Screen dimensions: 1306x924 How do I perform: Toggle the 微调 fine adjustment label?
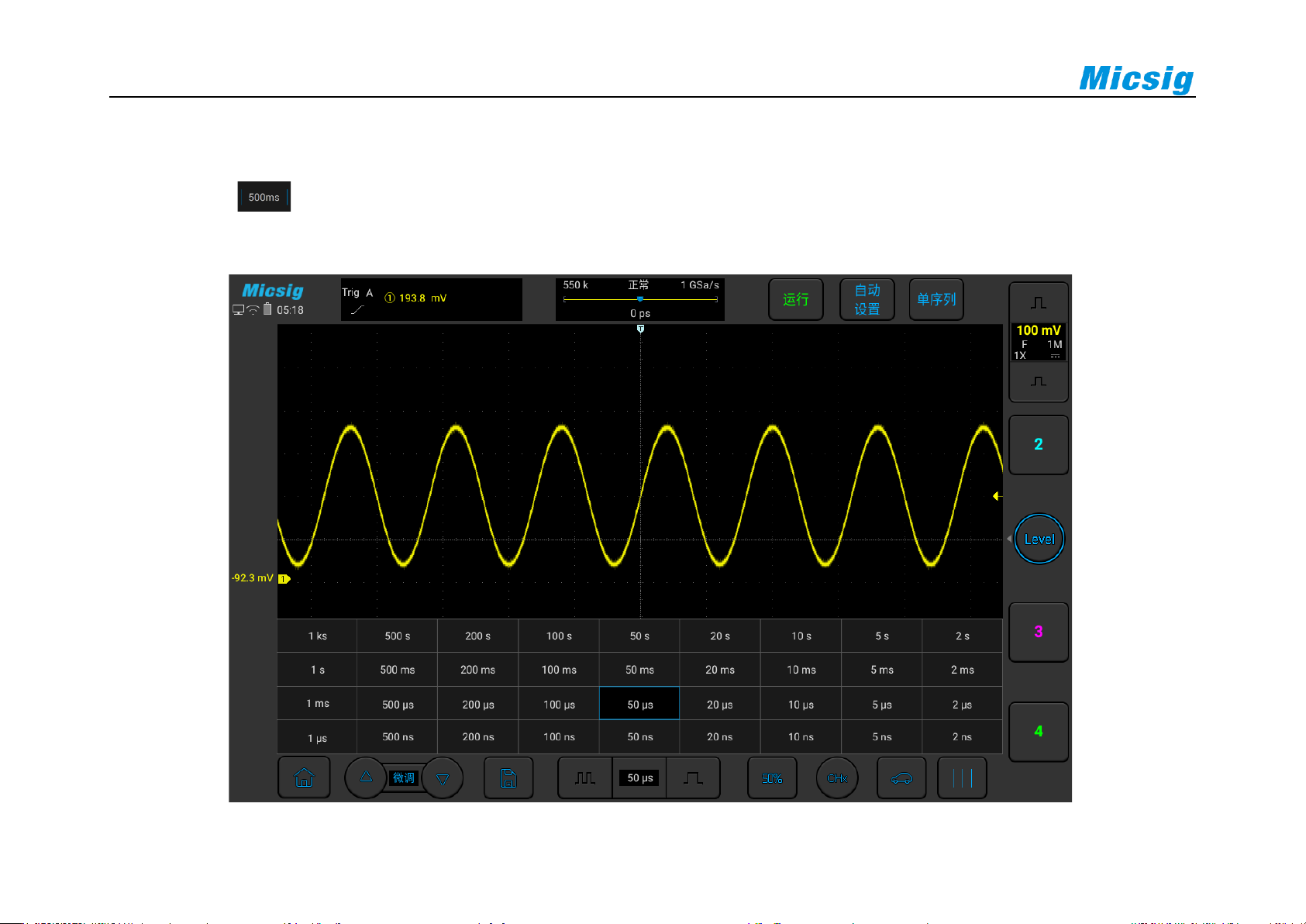[x=404, y=777]
